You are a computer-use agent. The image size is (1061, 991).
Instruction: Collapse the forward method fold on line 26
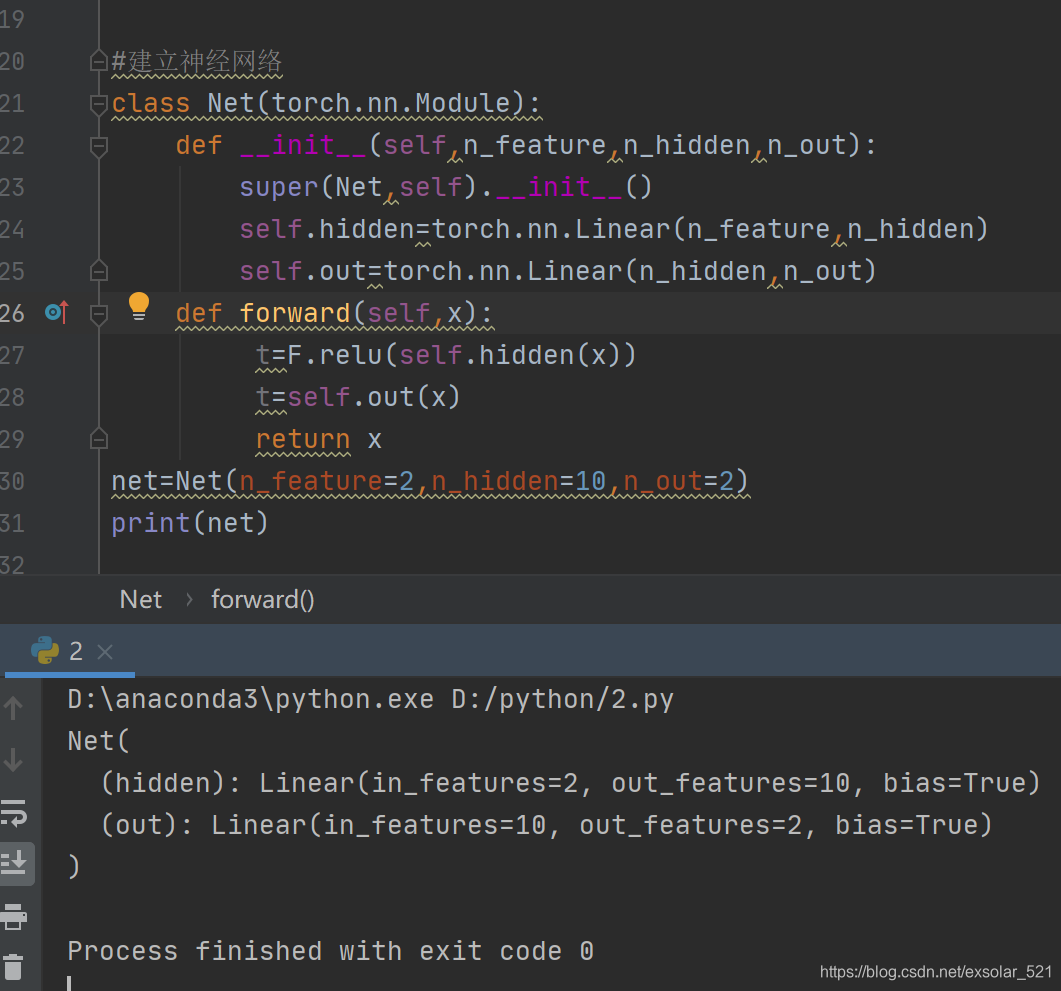pos(99,313)
